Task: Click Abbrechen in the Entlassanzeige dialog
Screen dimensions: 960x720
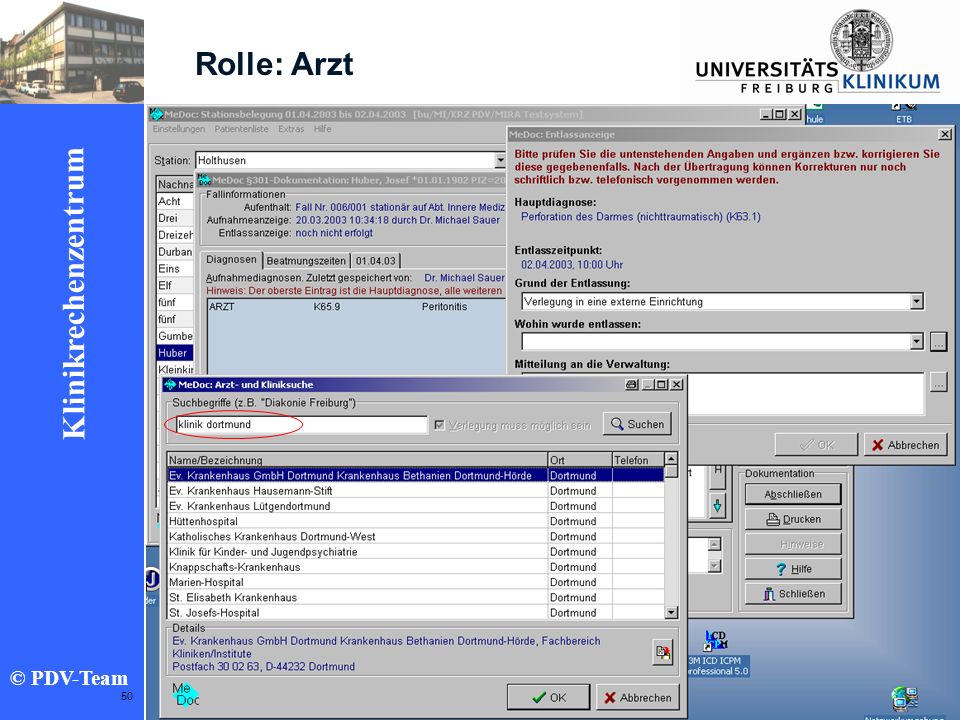Action: 905,445
